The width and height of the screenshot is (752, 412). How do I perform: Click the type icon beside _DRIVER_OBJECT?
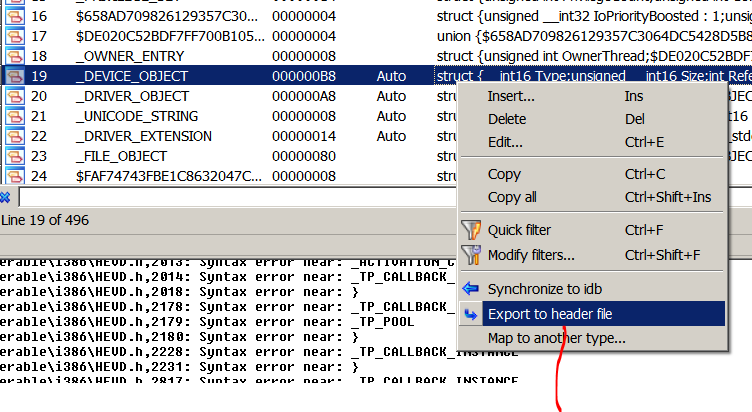[x=14, y=96]
